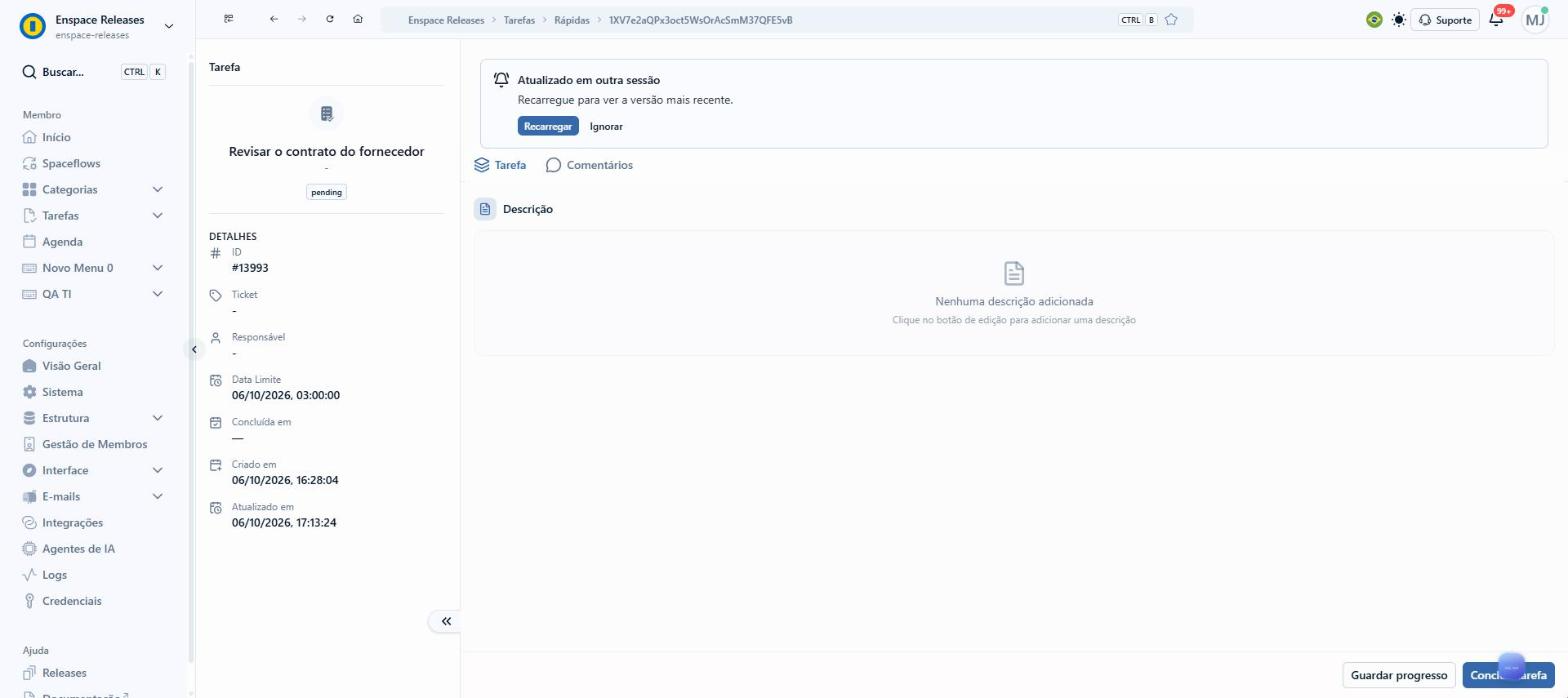This screenshot has height=698, width=1568.
Task: Open the Enspace Releases logo icon
Action: coord(33,26)
